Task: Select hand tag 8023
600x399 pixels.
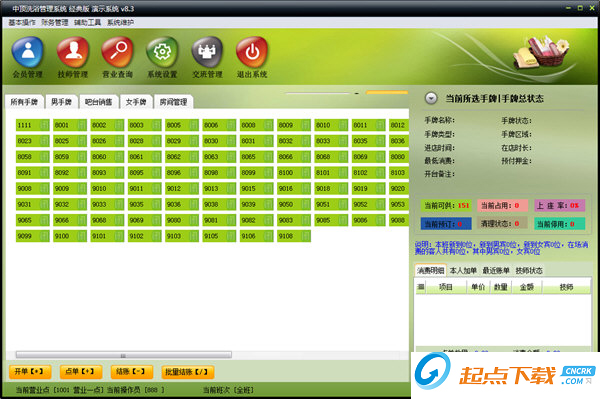Action: pos(33,141)
